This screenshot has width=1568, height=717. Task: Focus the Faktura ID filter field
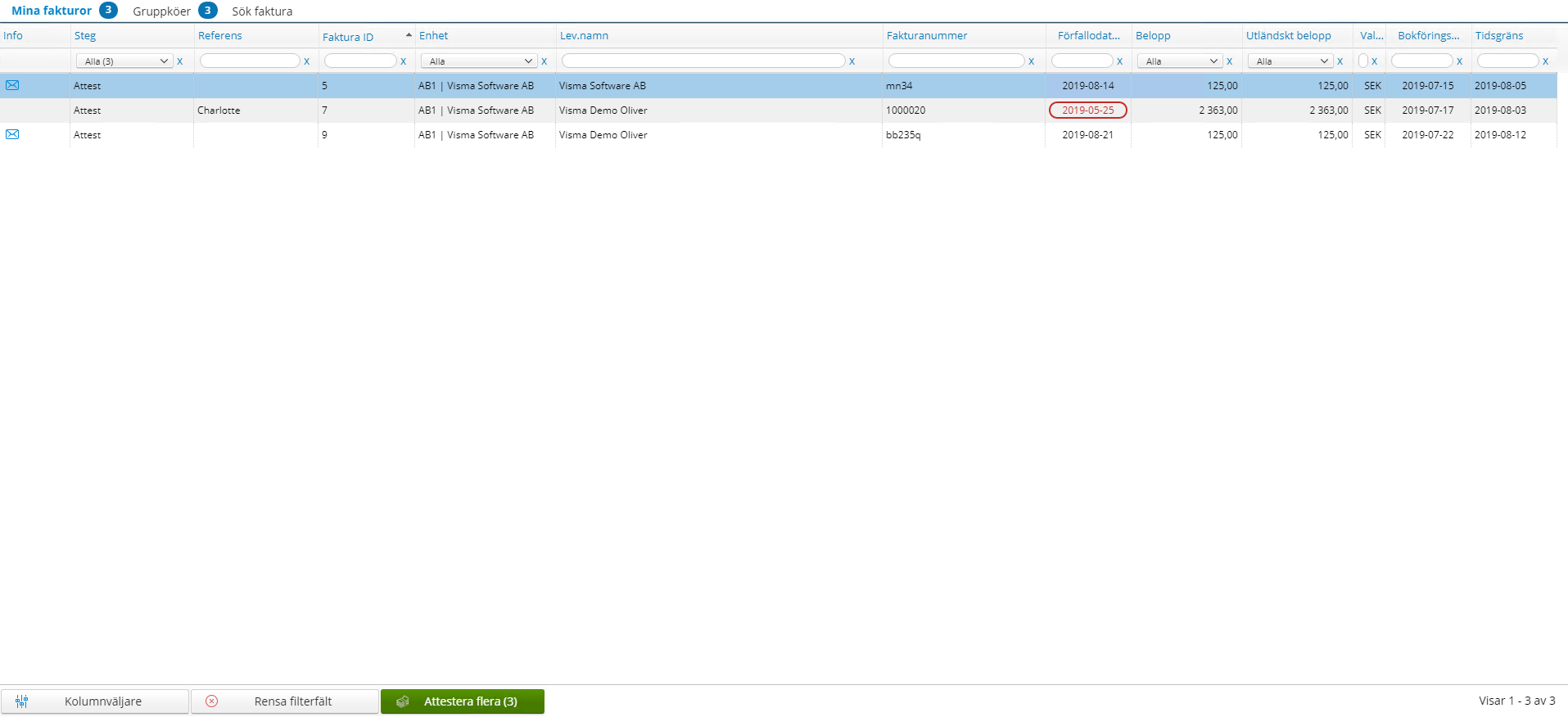(x=360, y=61)
